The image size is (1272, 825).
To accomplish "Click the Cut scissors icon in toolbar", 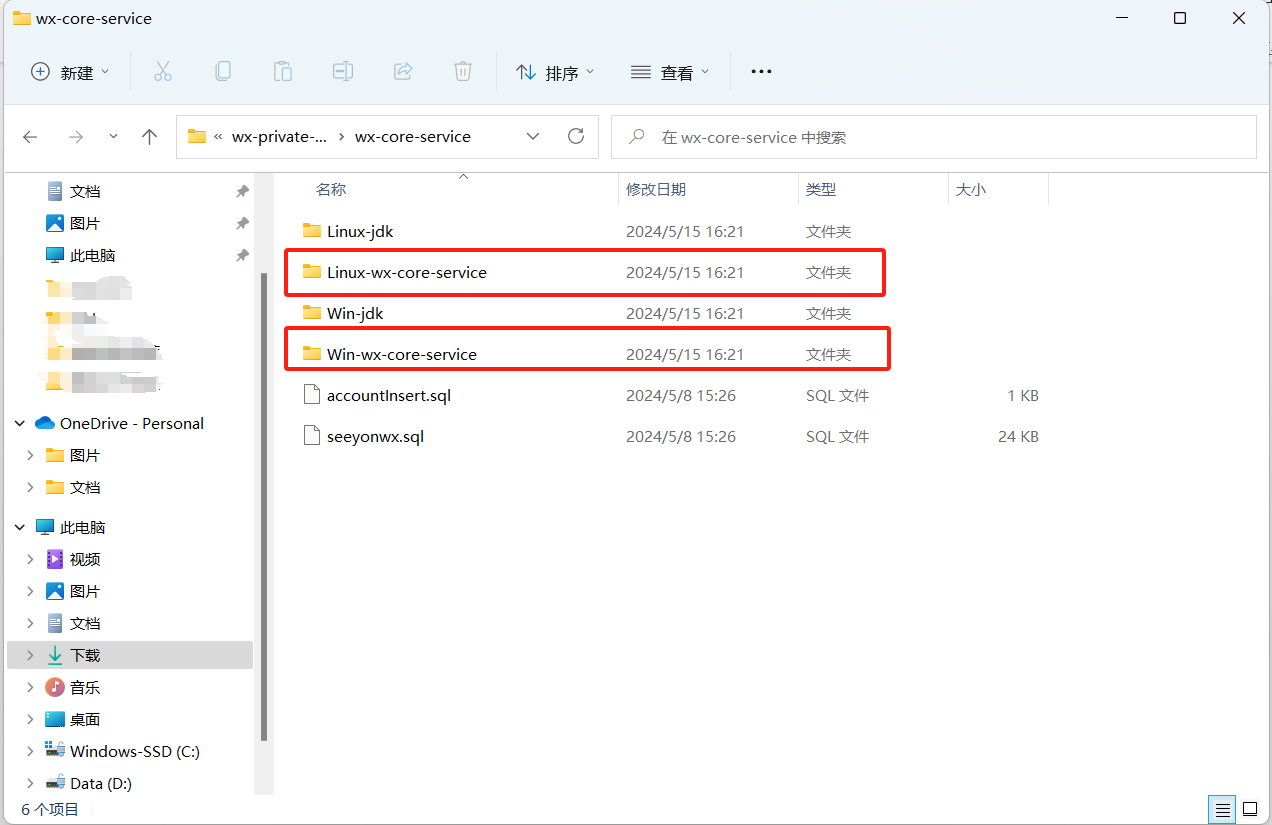I will [x=163, y=71].
